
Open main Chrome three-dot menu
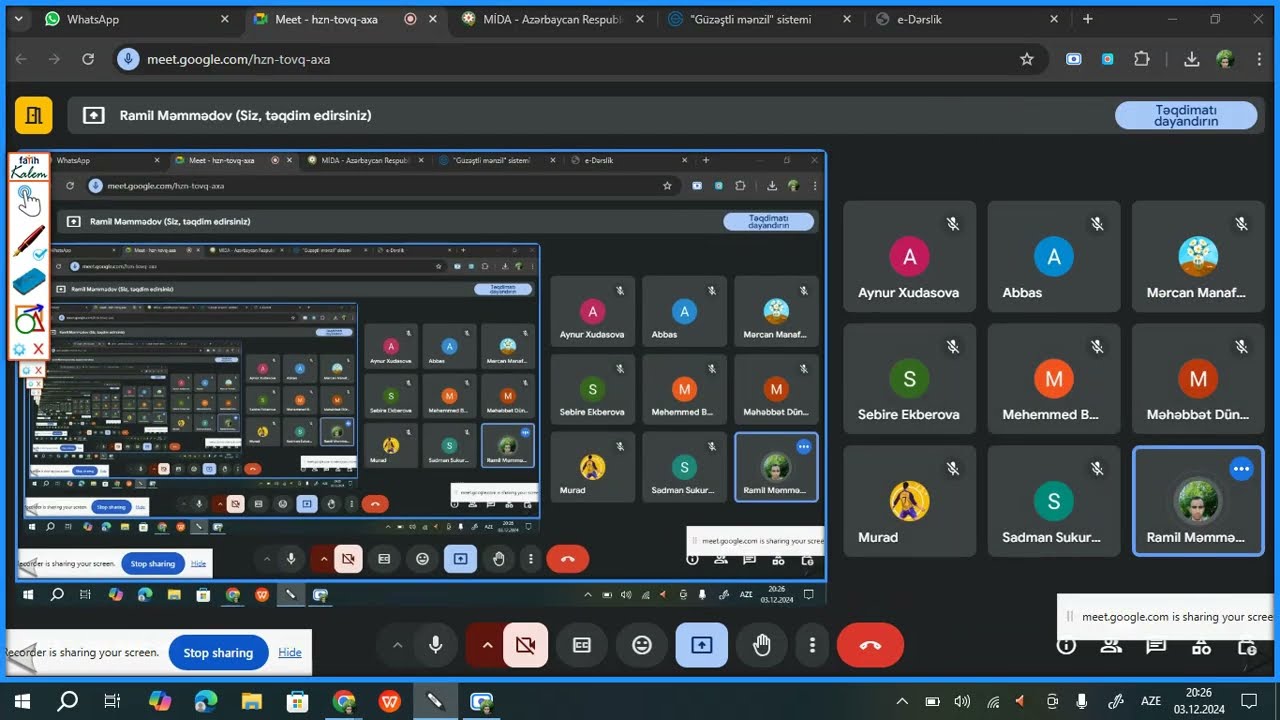click(x=1259, y=59)
